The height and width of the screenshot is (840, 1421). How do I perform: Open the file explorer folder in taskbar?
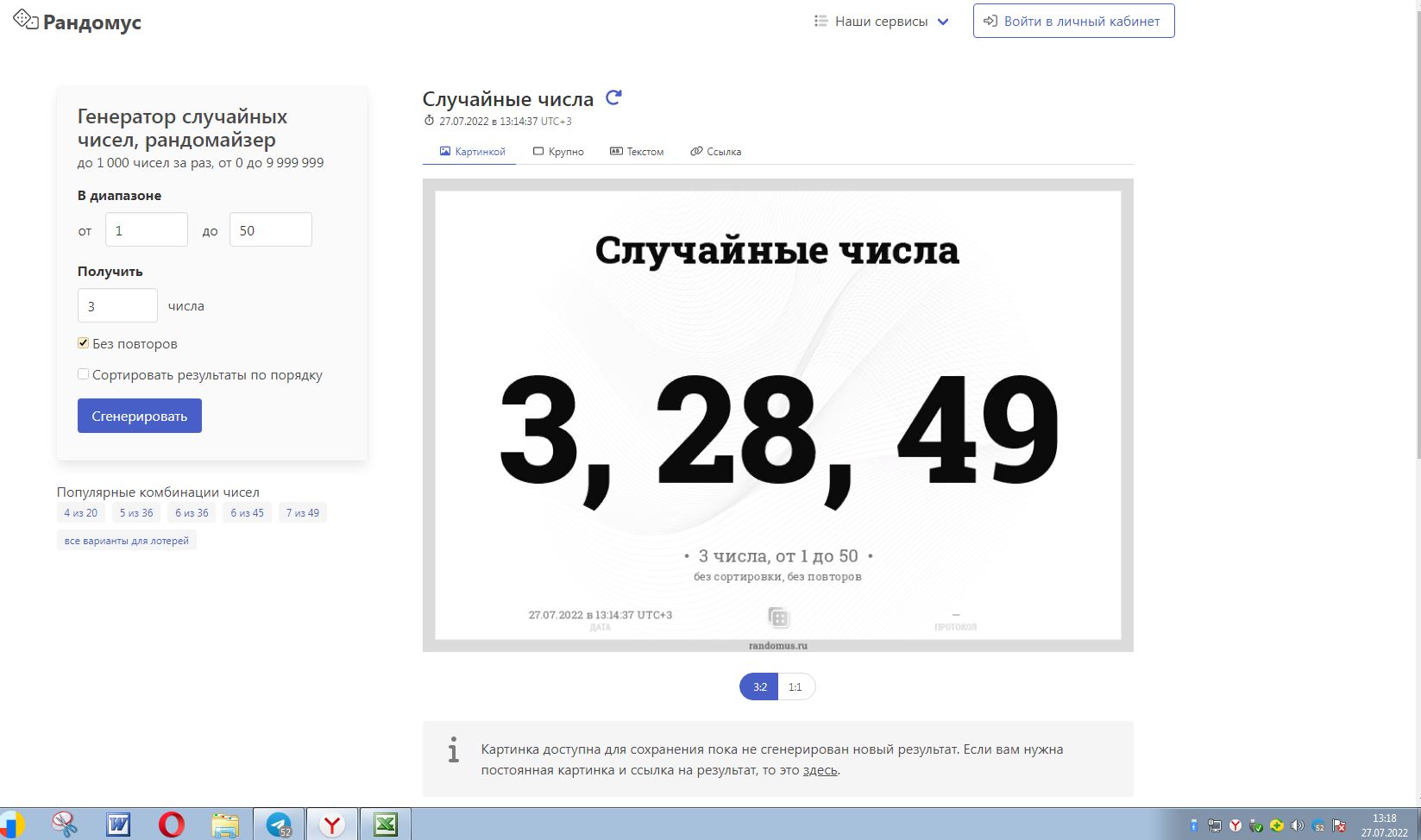click(x=225, y=825)
